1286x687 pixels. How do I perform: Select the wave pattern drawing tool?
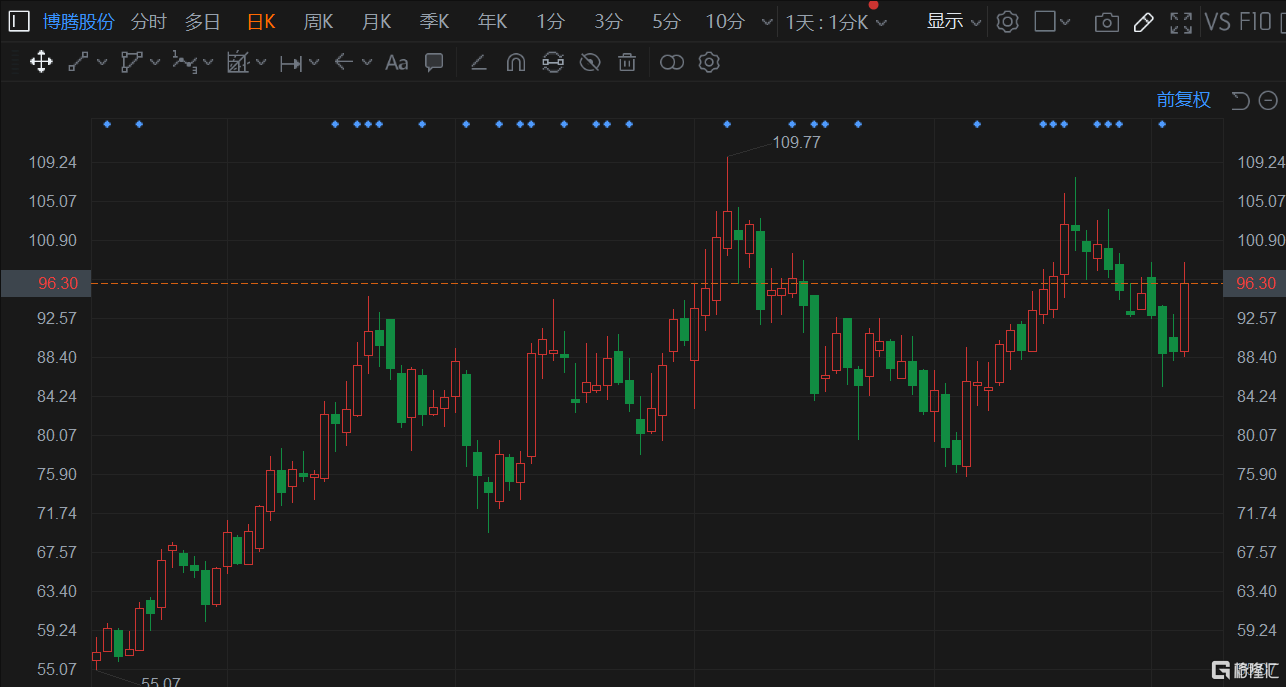[184, 63]
